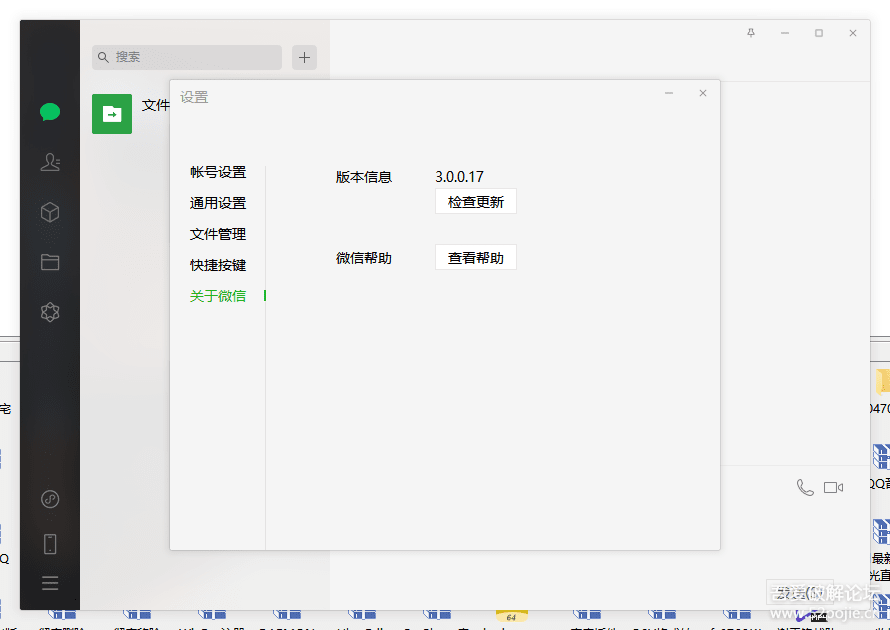Viewport: 890px width, 630px height.
Task: Open the Chats icon in sidebar
Action: click(x=50, y=112)
